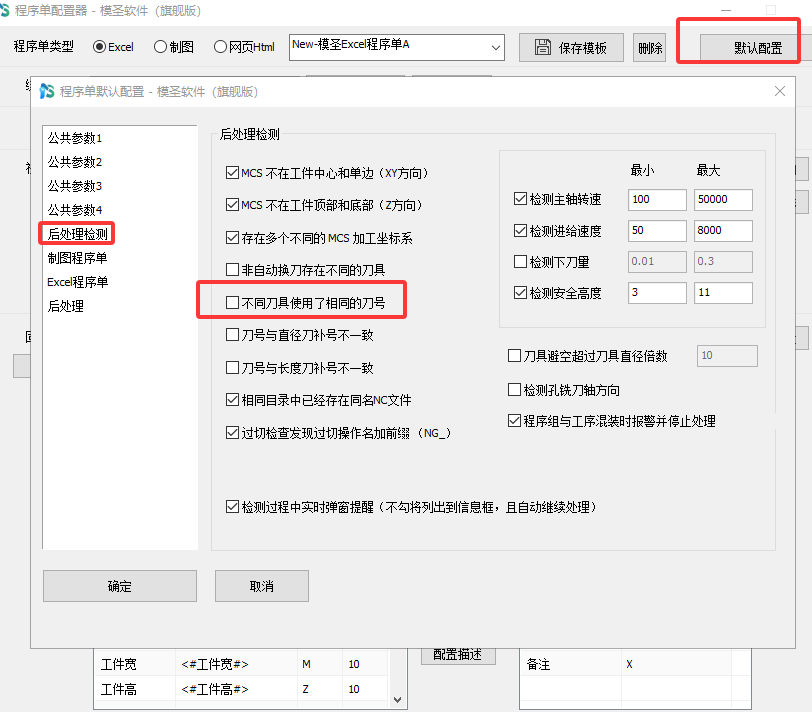The width and height of the screenshot is (812, 712).
Task: Select 后处理检测 in the left list
Action: pos(77,234)
